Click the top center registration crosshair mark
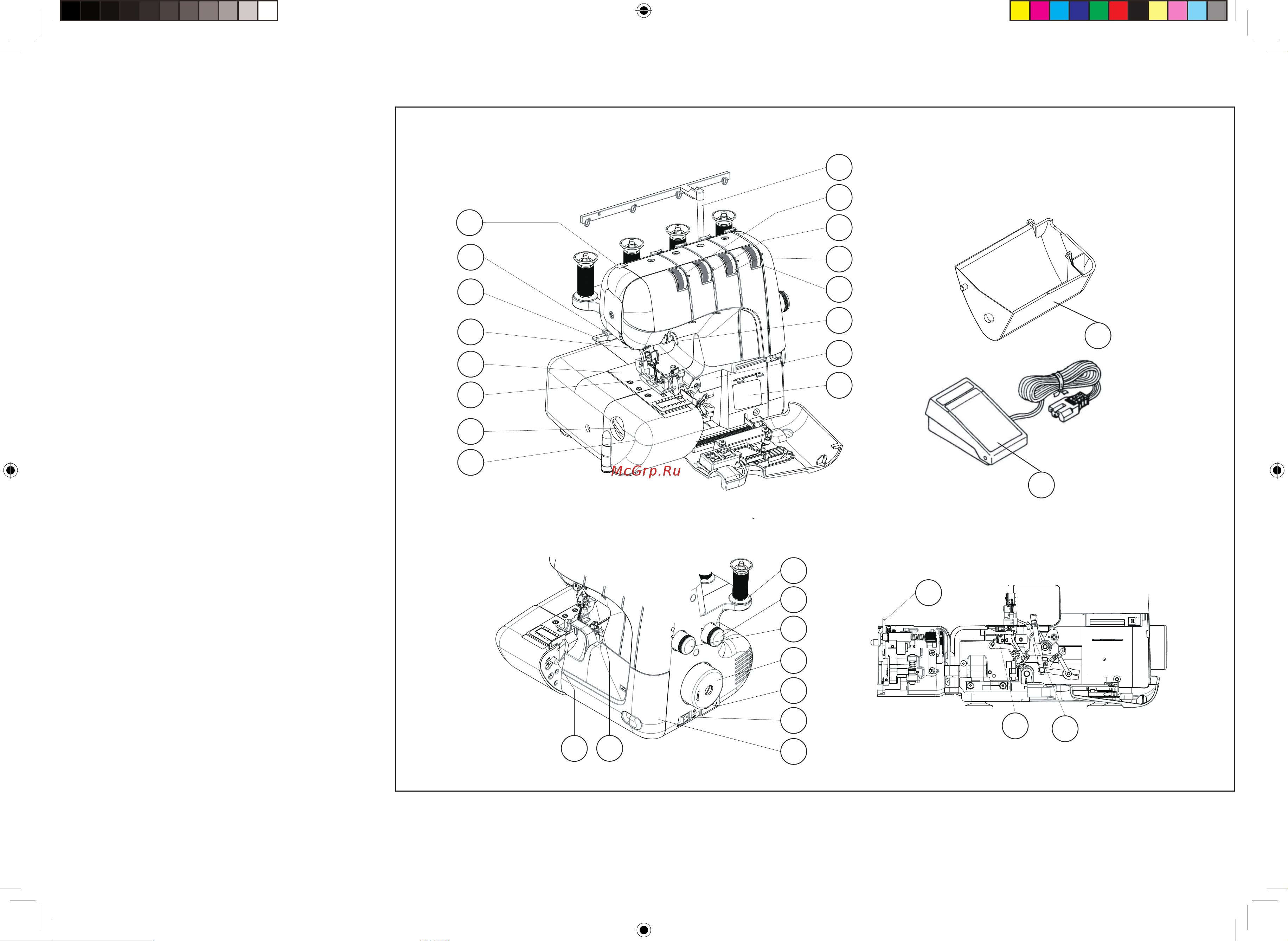Image resolution: width=1288 pixels, height=941 pixels. pos(644,10)
